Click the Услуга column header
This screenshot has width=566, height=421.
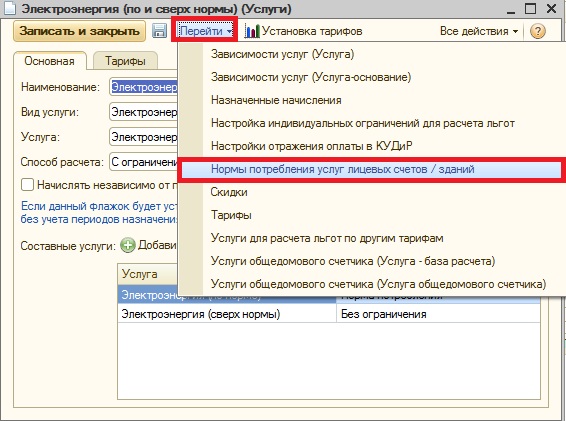coord(148,274)
